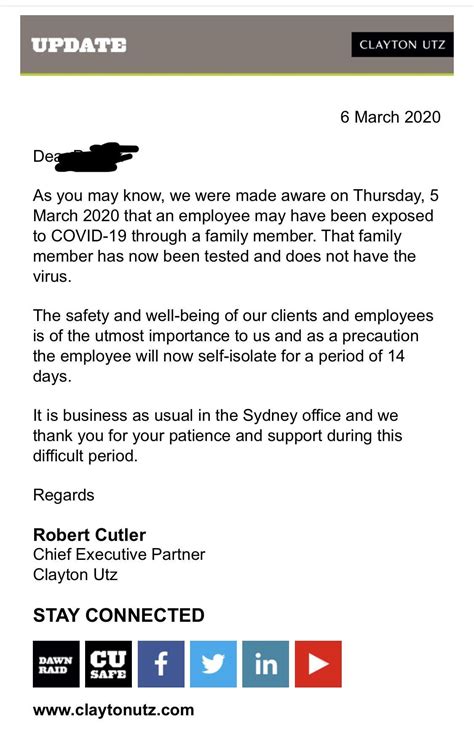Click the Chief Executive Partner title
Viewport: 474px width, 733px height.
pos(119,554)
